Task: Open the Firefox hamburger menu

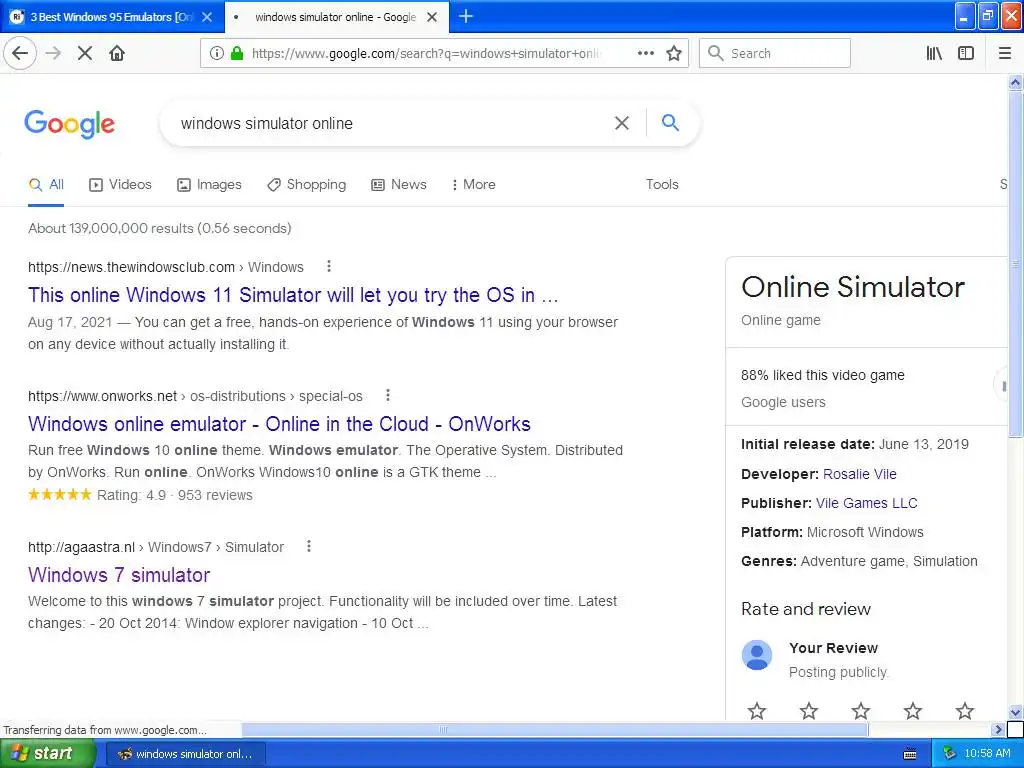Action: click(1005, 54)
